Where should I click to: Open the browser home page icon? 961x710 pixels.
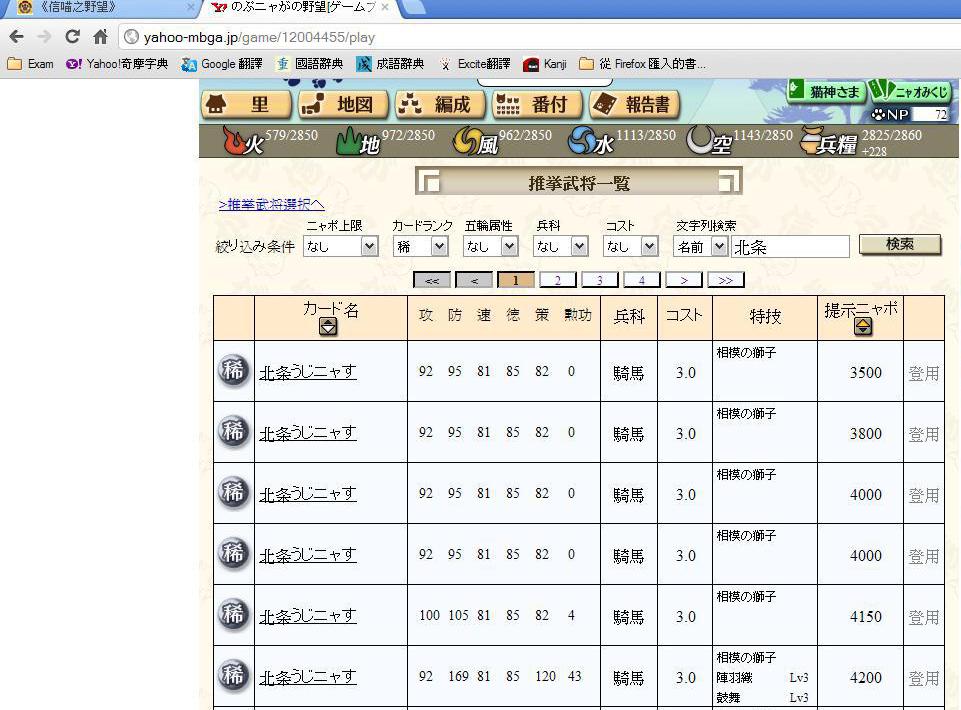pyautogui.click(x=101, y=37)
